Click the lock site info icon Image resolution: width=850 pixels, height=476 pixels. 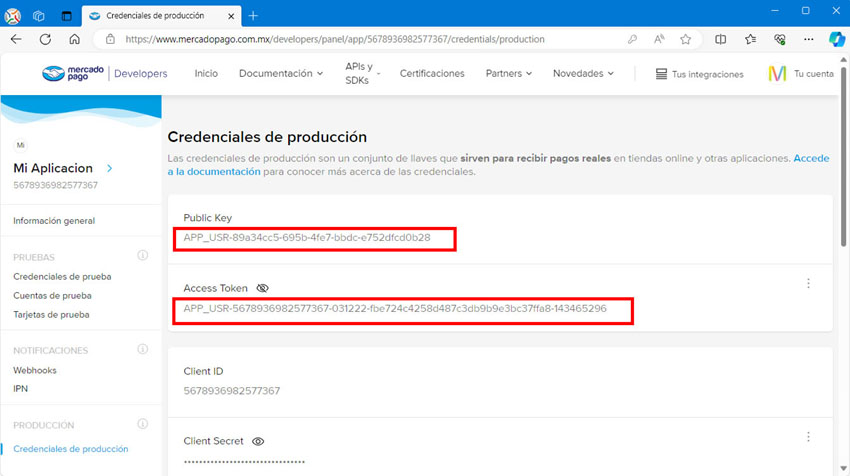[111, 39]
